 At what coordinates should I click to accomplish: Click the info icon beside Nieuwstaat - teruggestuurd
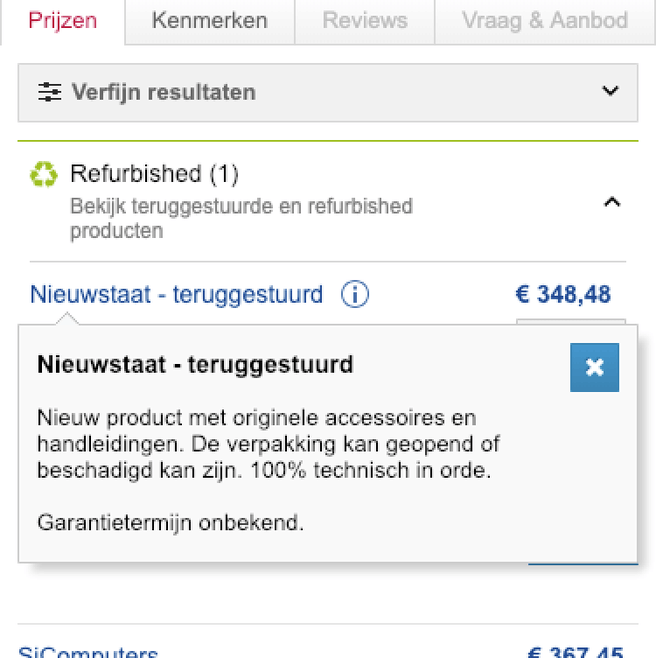[x=355, y=294]
